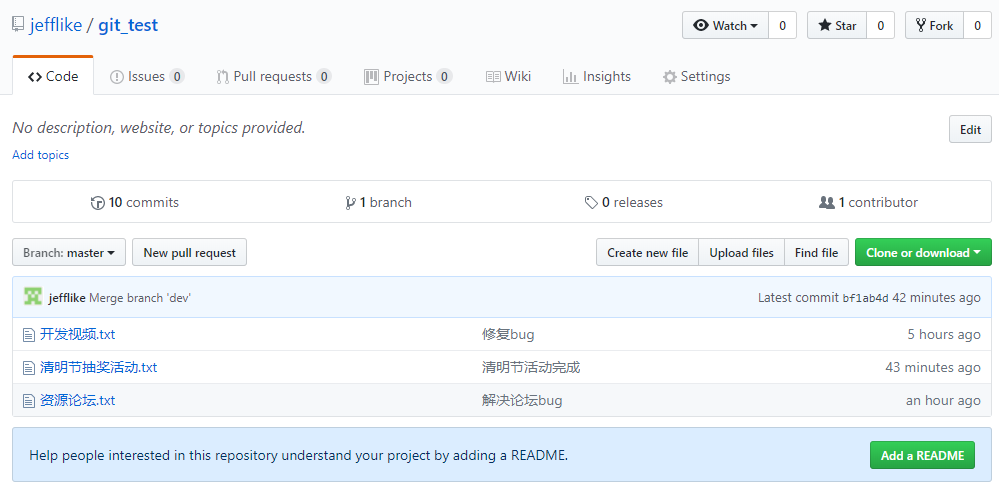Fork the git_test repository
The image size is (999, 488).
[934, 25]
